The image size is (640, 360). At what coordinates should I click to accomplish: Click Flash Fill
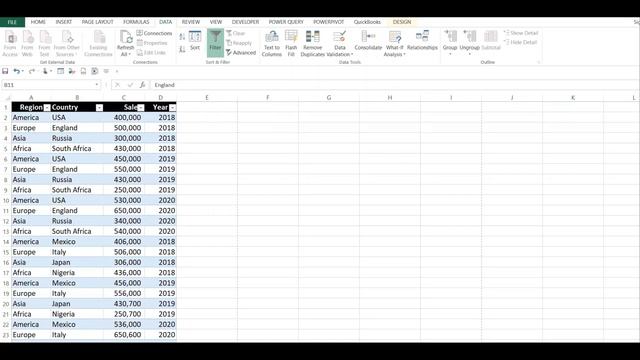click(291, 43)
